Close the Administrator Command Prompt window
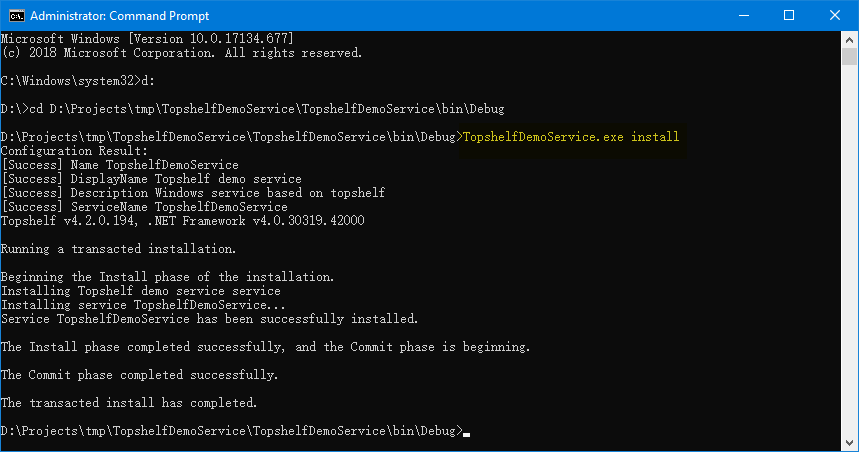 [834, 15]
